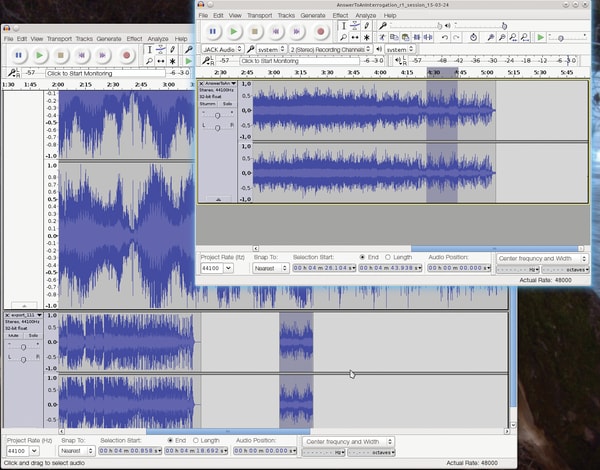The height and width of the screenshot is (470, 600).
Task: Click the Play-at-Speed green arrow
Action: 540,37
